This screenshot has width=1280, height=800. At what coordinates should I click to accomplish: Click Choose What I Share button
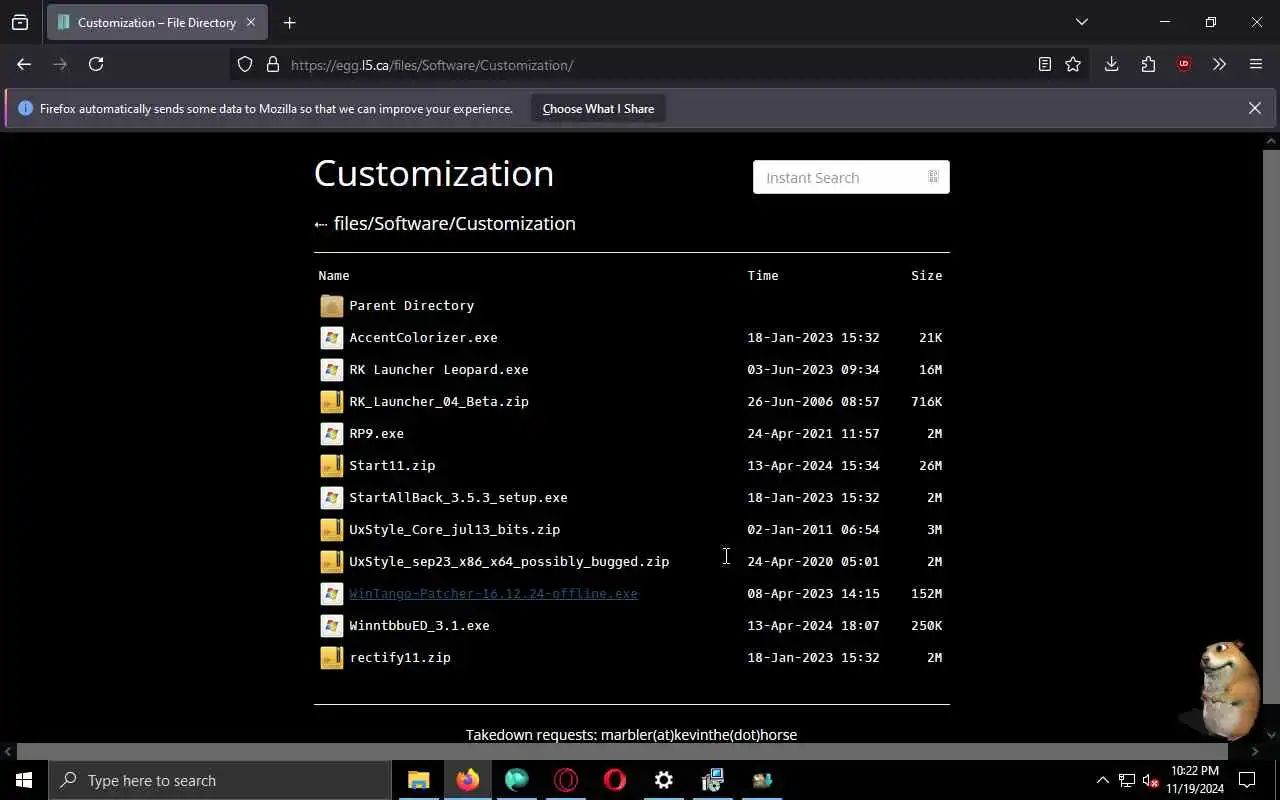[x=598, y=109]
